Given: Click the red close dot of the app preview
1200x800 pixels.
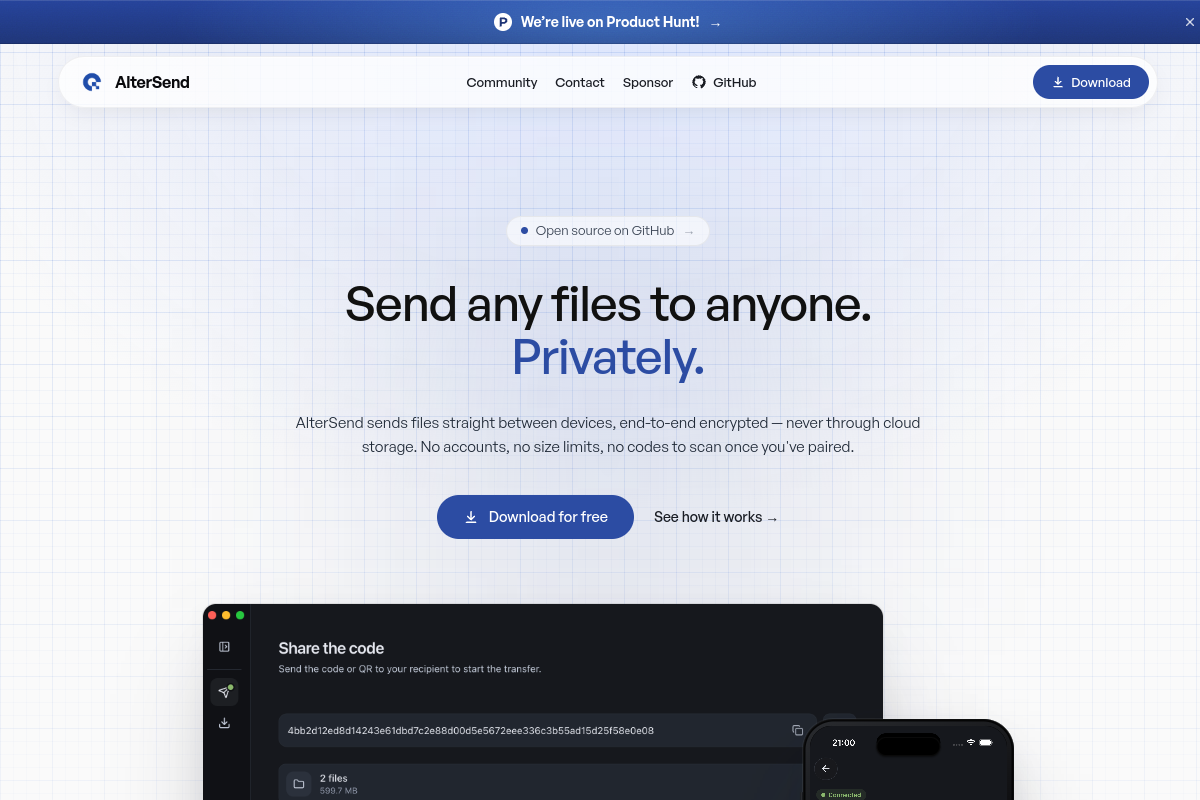Looking at the screenshot, I should [x=212, y=615].
